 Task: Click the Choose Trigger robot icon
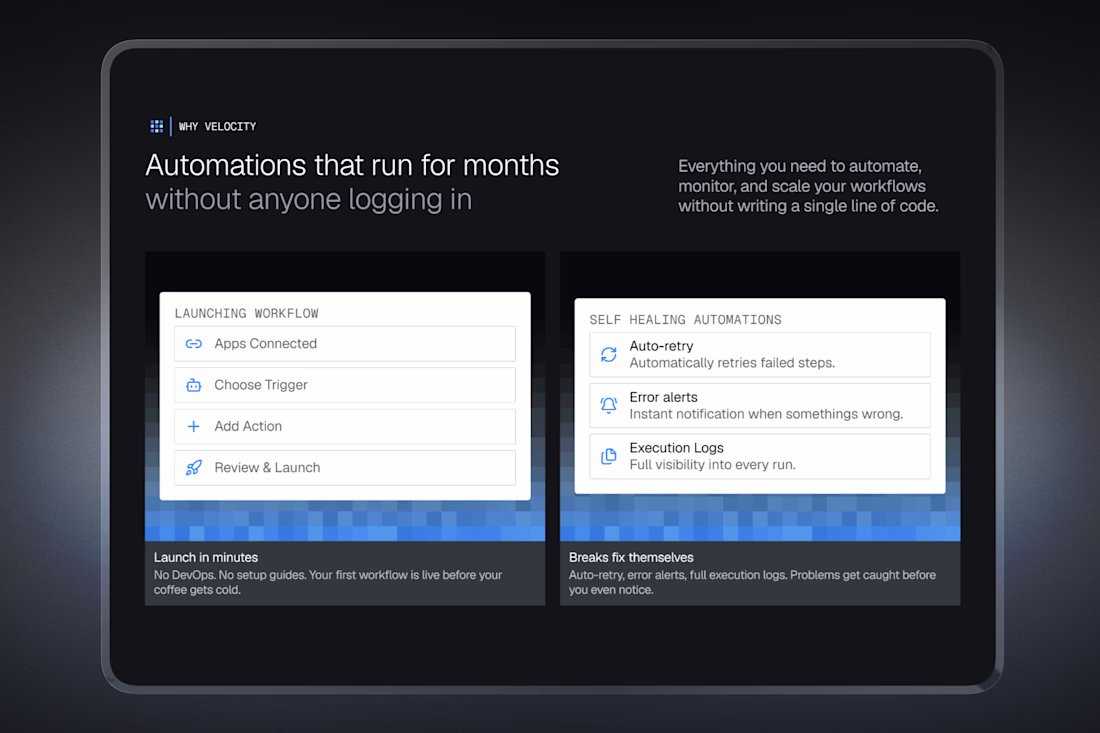(194, 385)
